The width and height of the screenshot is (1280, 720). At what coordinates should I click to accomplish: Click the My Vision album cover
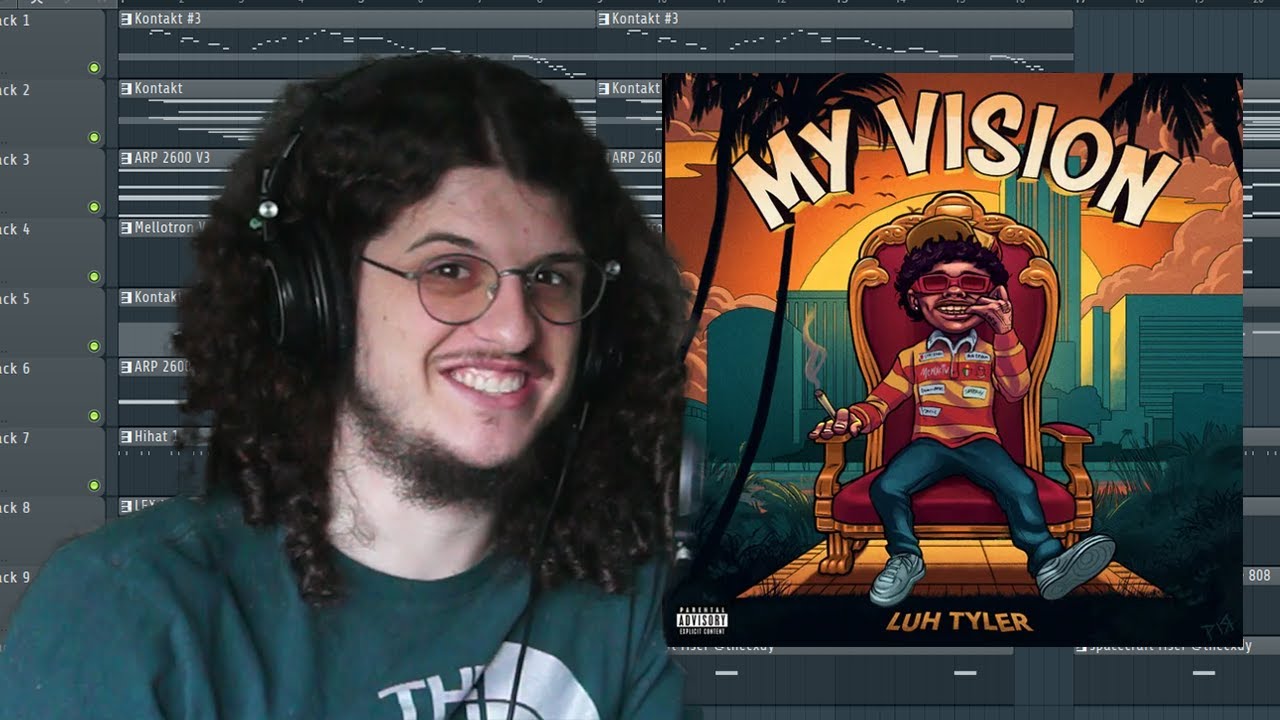tap(953, 360)
